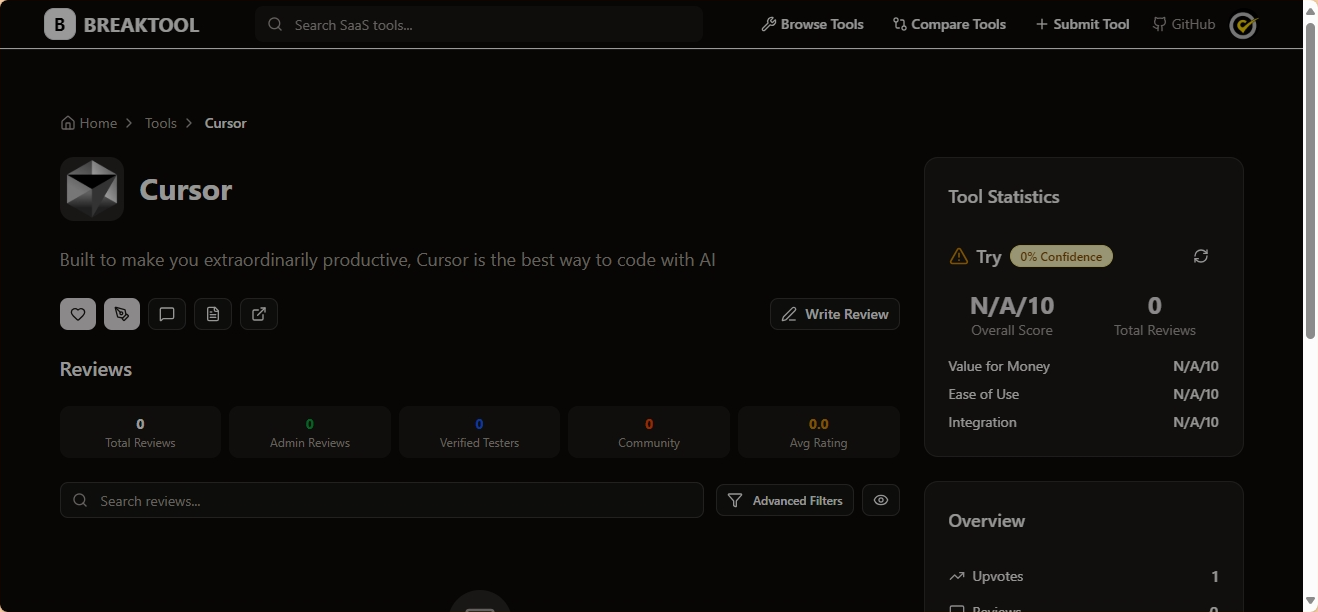The image size is (1318, 612).
Task: Click the heart favorite icon under Cursor
Action: point(78,314)
